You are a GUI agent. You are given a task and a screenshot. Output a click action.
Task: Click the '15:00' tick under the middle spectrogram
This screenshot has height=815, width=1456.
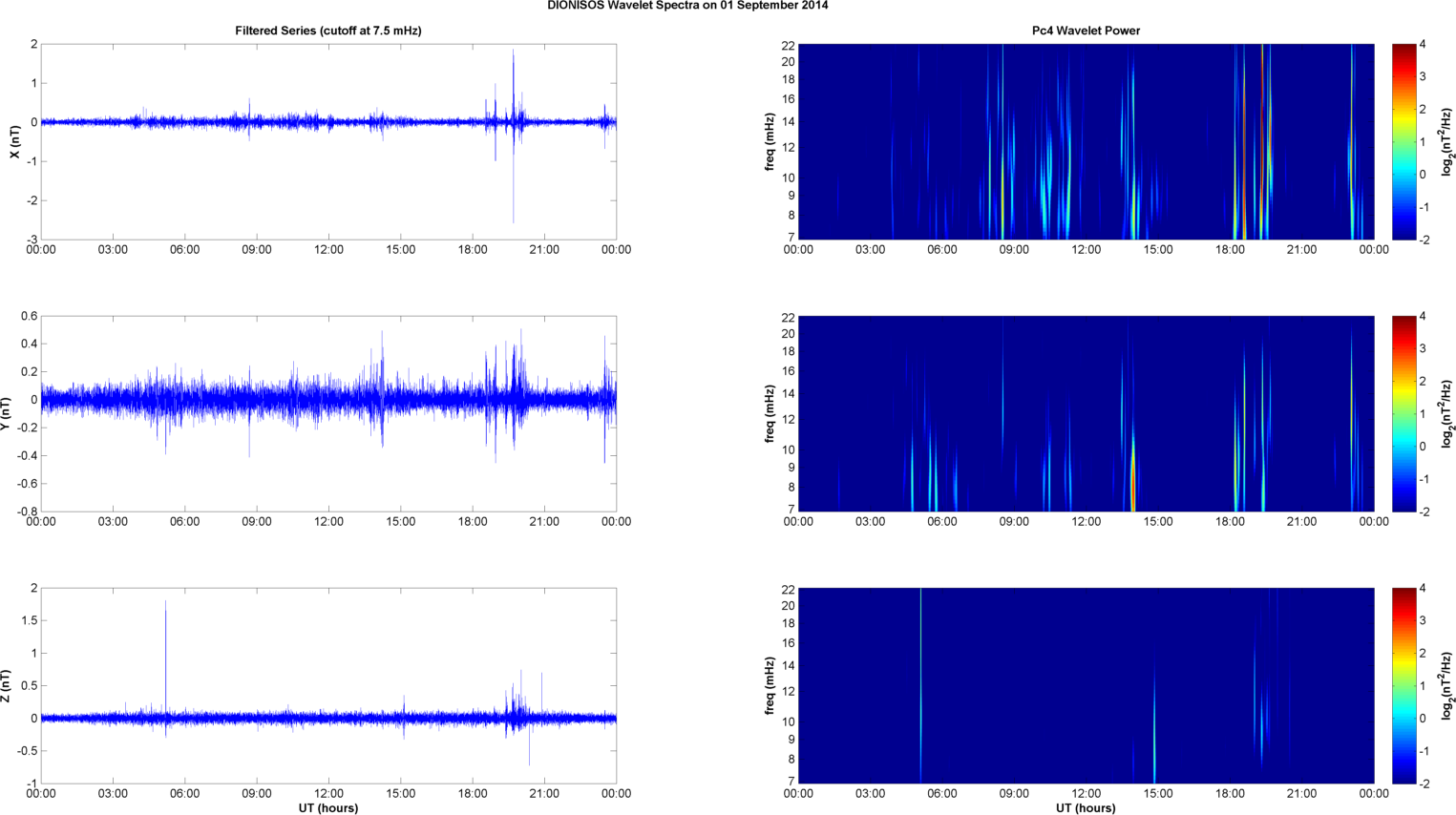tap(1158, 522)
